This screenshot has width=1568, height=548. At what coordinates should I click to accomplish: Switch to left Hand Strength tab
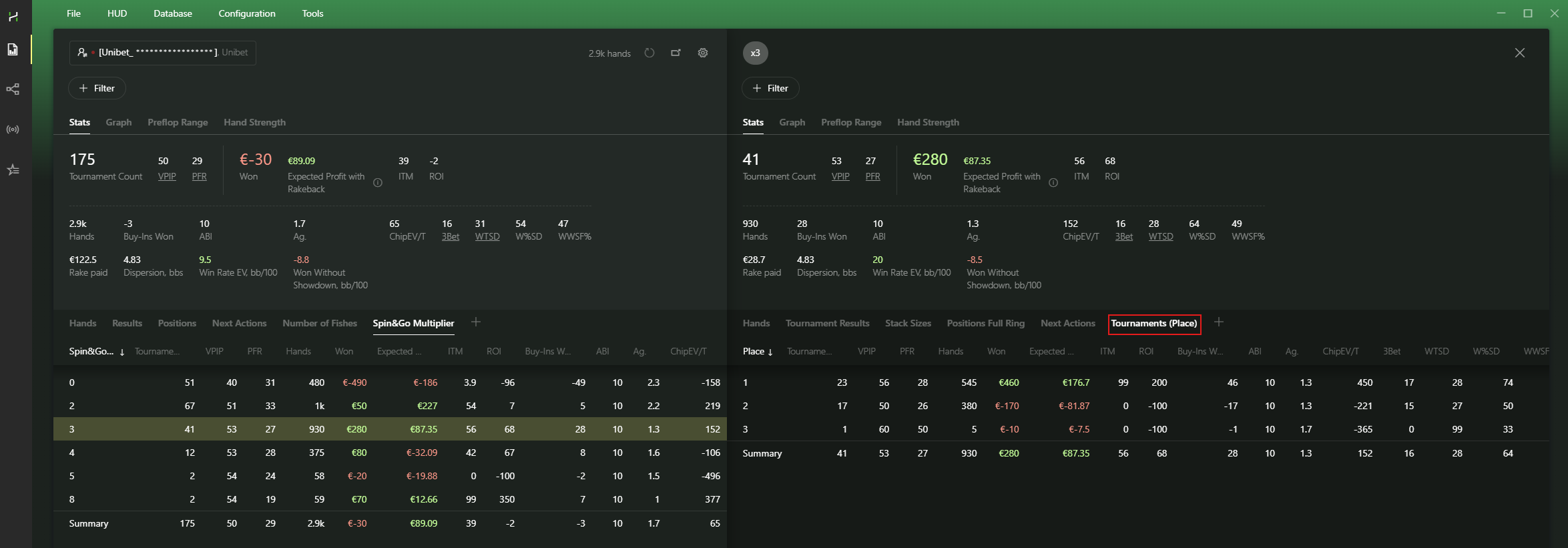254,122
